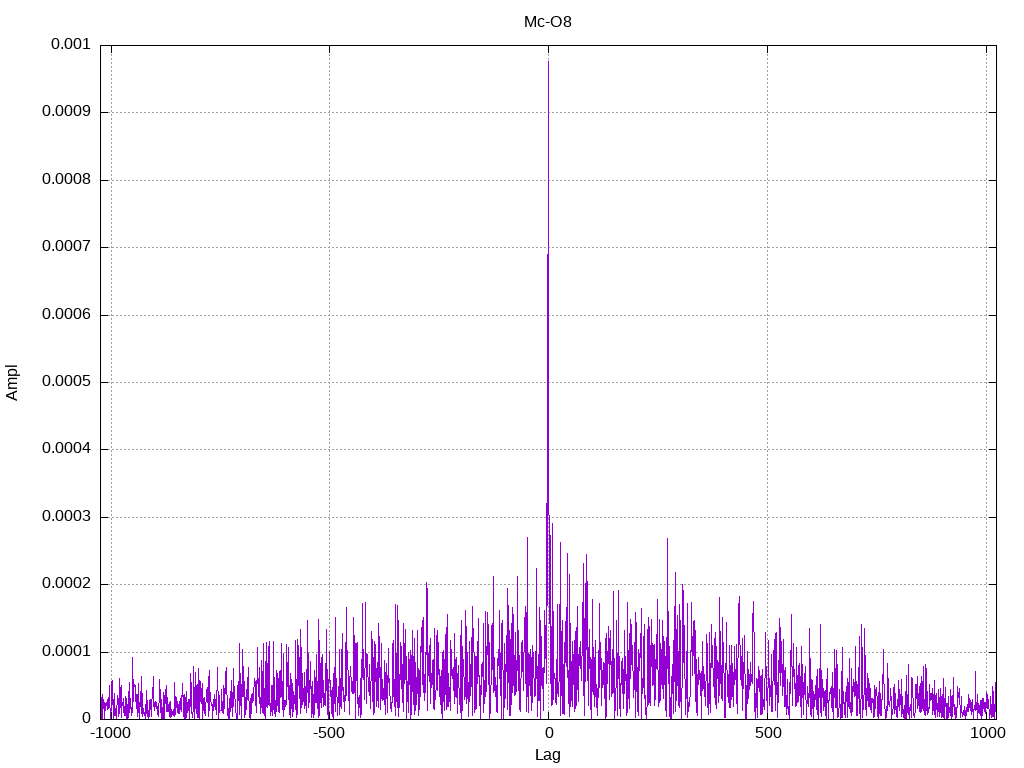The image size is (1024, 768).
Task: Click the 500 x-axis tick label
Action: pyautogui.click(x=767, y=733)
